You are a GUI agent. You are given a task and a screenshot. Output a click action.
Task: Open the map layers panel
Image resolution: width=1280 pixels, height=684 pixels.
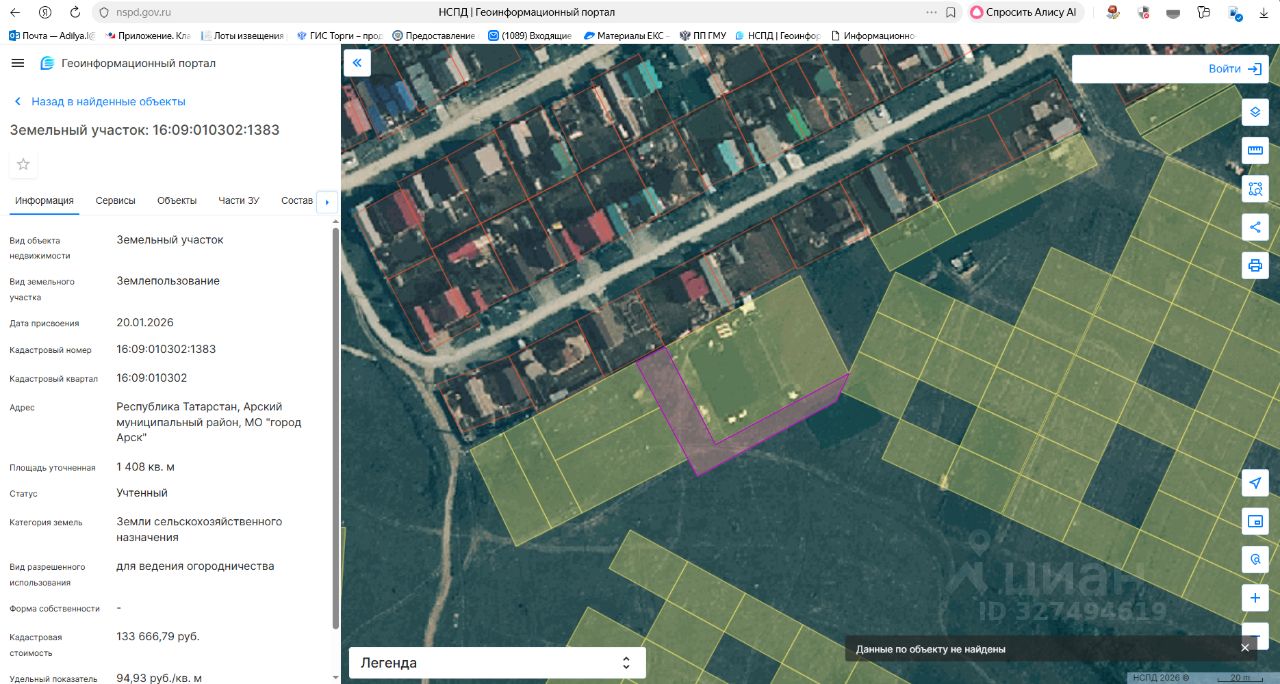pos(1255,112)
